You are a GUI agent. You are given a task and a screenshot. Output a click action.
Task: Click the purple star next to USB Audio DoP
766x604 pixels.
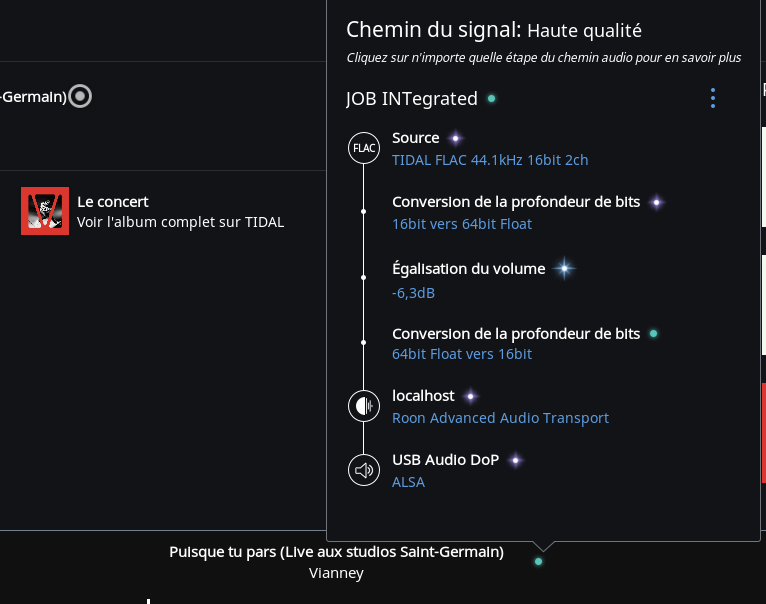coord(515,460)
